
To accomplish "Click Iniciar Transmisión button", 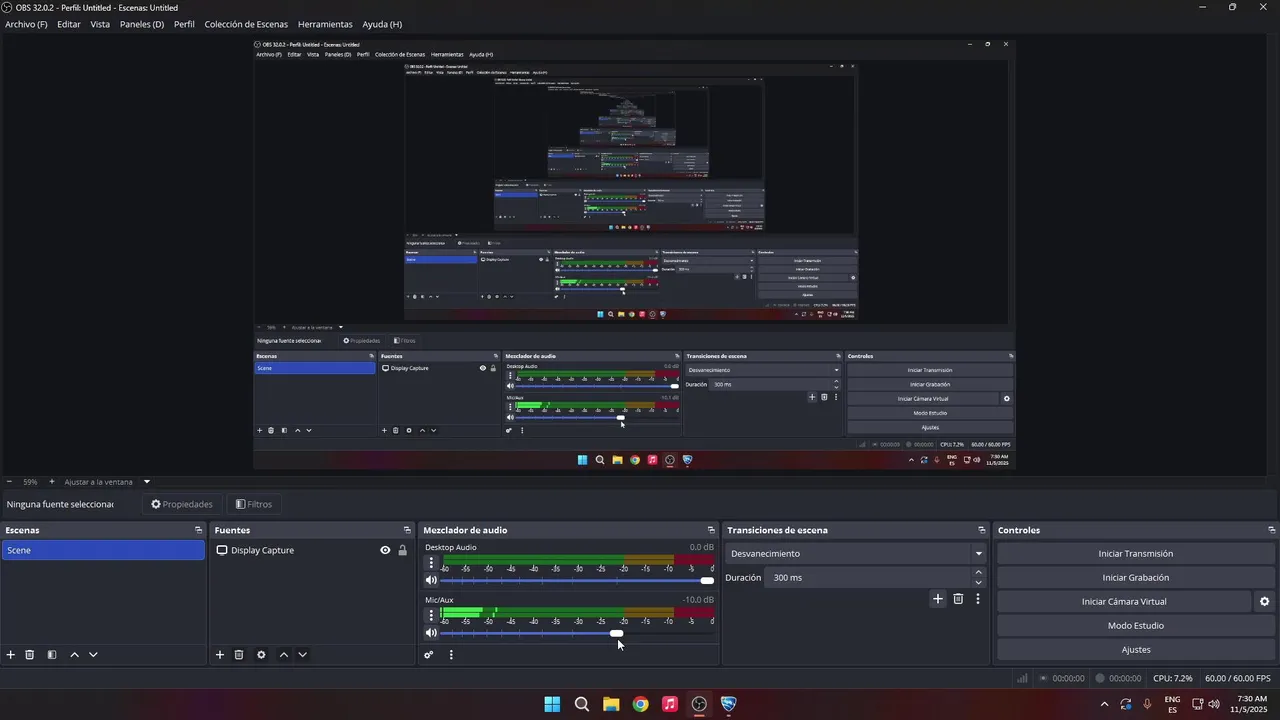I will pos(1136,554).
